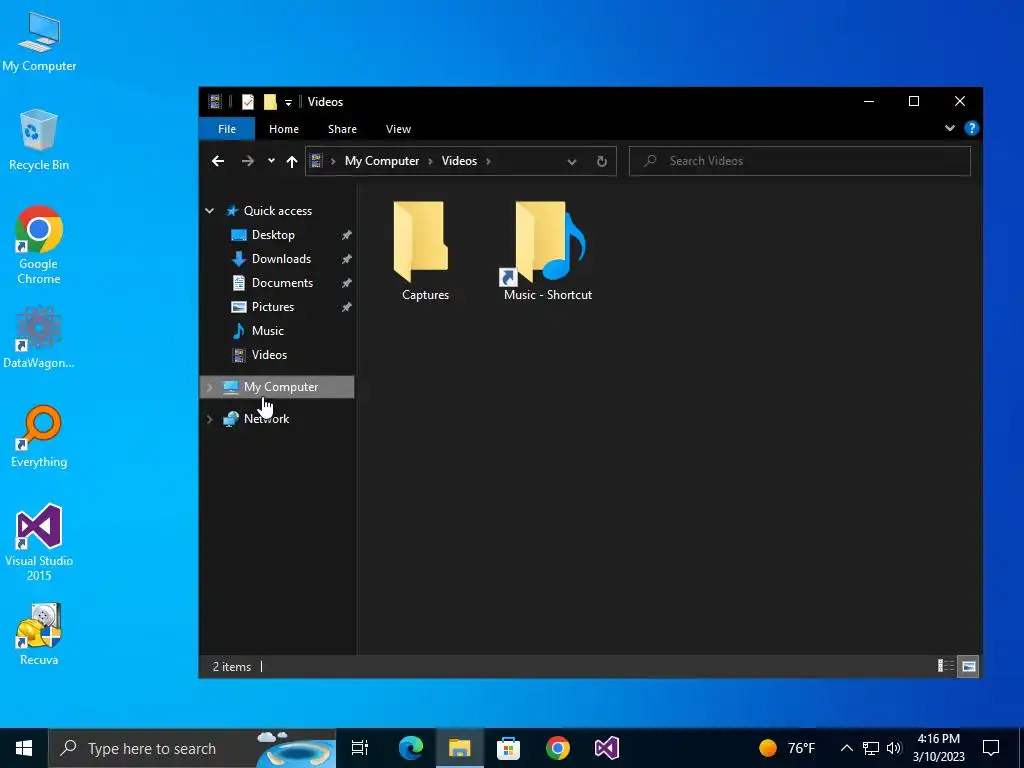Click the path folder icon in the address bar
The height and width of the screenshot is (768, 1024).
(316, 161)
